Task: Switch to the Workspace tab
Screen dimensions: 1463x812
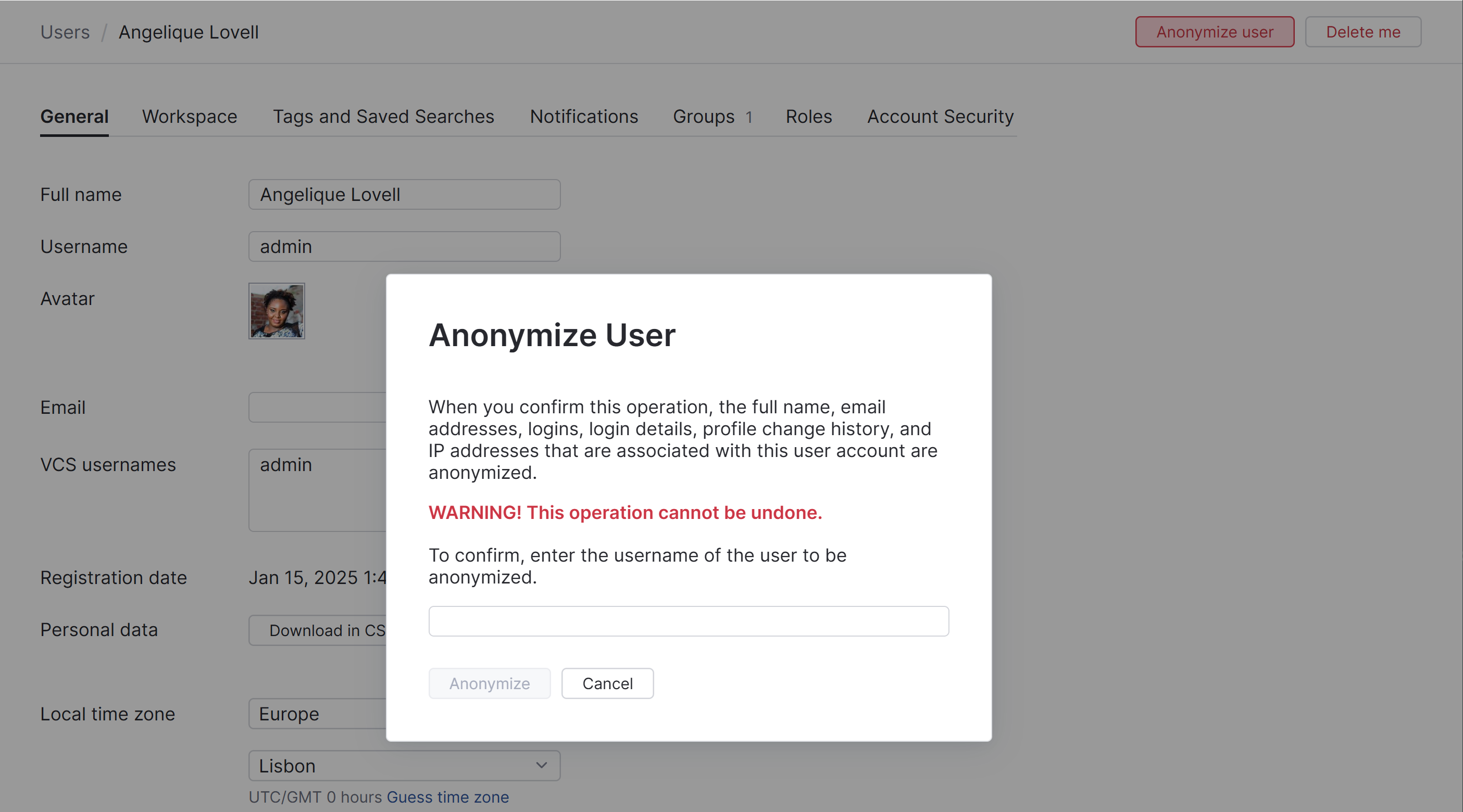Action: click(190, 116)
